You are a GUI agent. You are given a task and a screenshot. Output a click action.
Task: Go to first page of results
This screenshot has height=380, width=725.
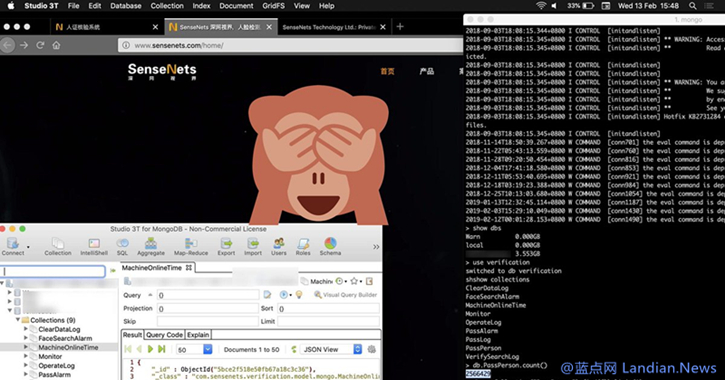click(128, 349)
